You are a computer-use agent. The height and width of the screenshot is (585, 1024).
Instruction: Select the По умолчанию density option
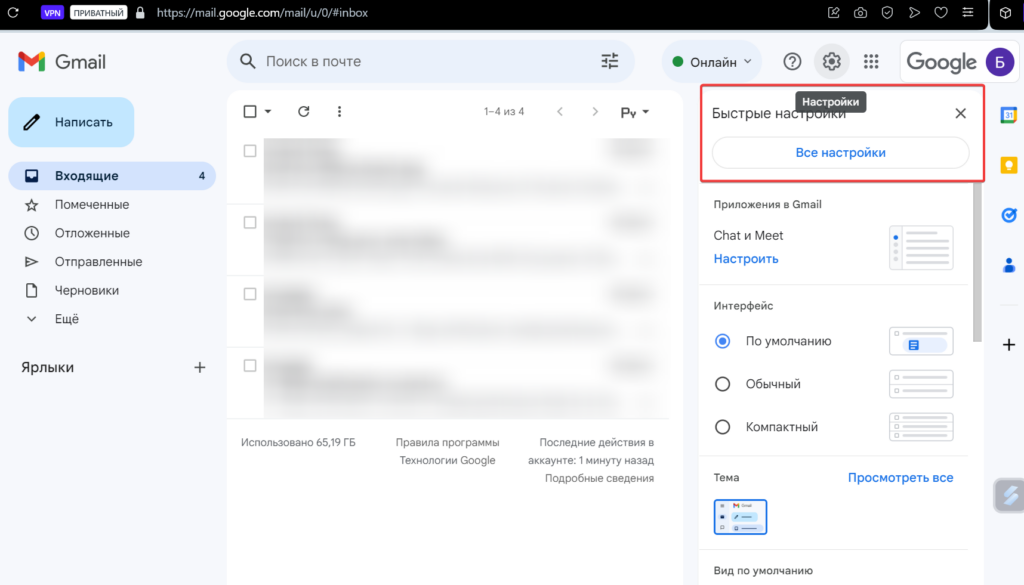(x=722, y=341)
